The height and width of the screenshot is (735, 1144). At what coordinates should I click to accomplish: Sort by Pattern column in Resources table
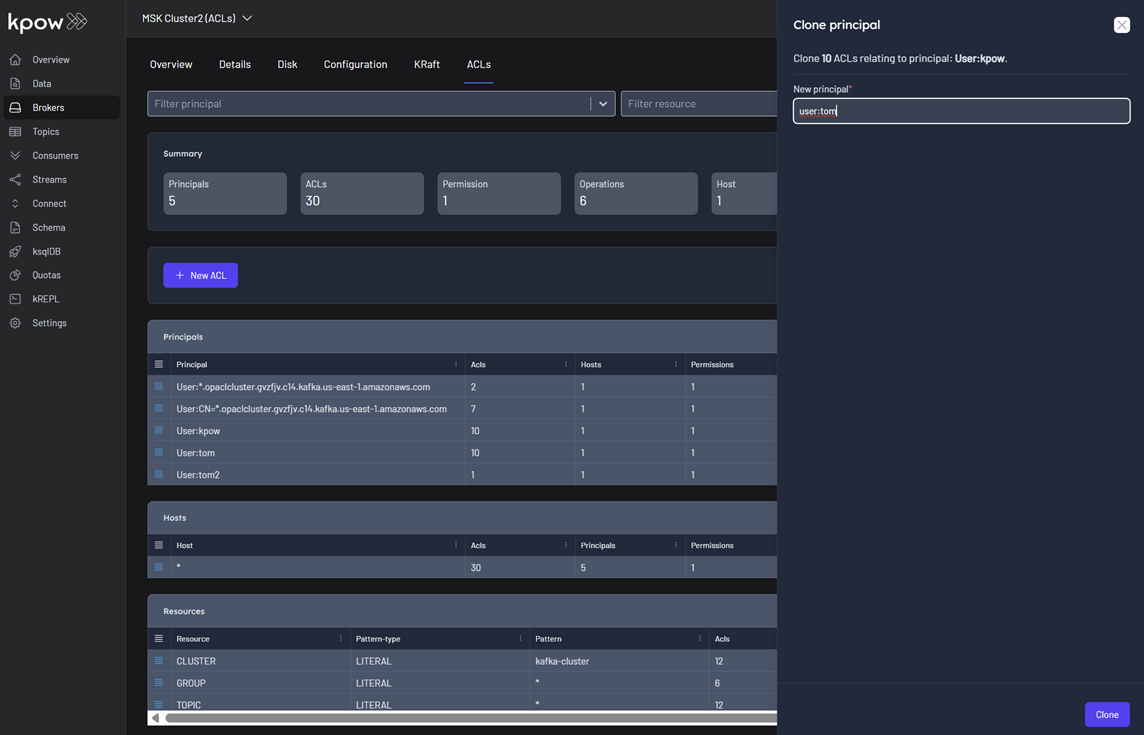549,639
